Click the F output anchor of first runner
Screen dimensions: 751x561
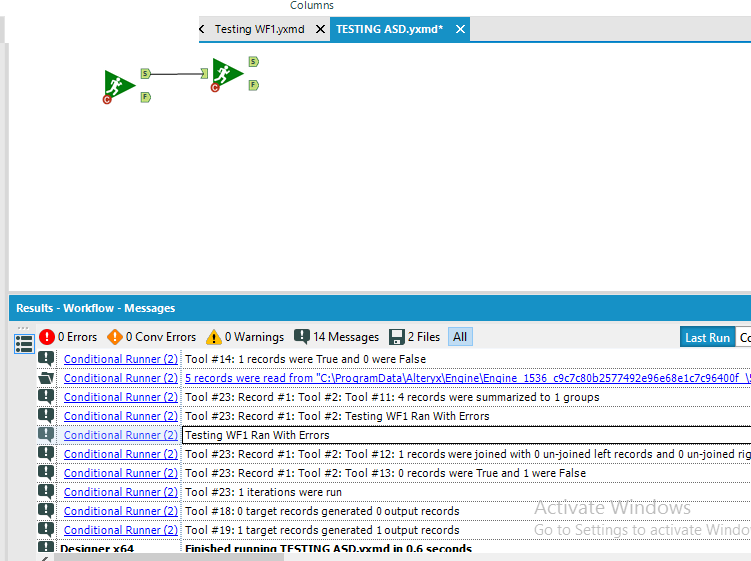coord(146,97)
